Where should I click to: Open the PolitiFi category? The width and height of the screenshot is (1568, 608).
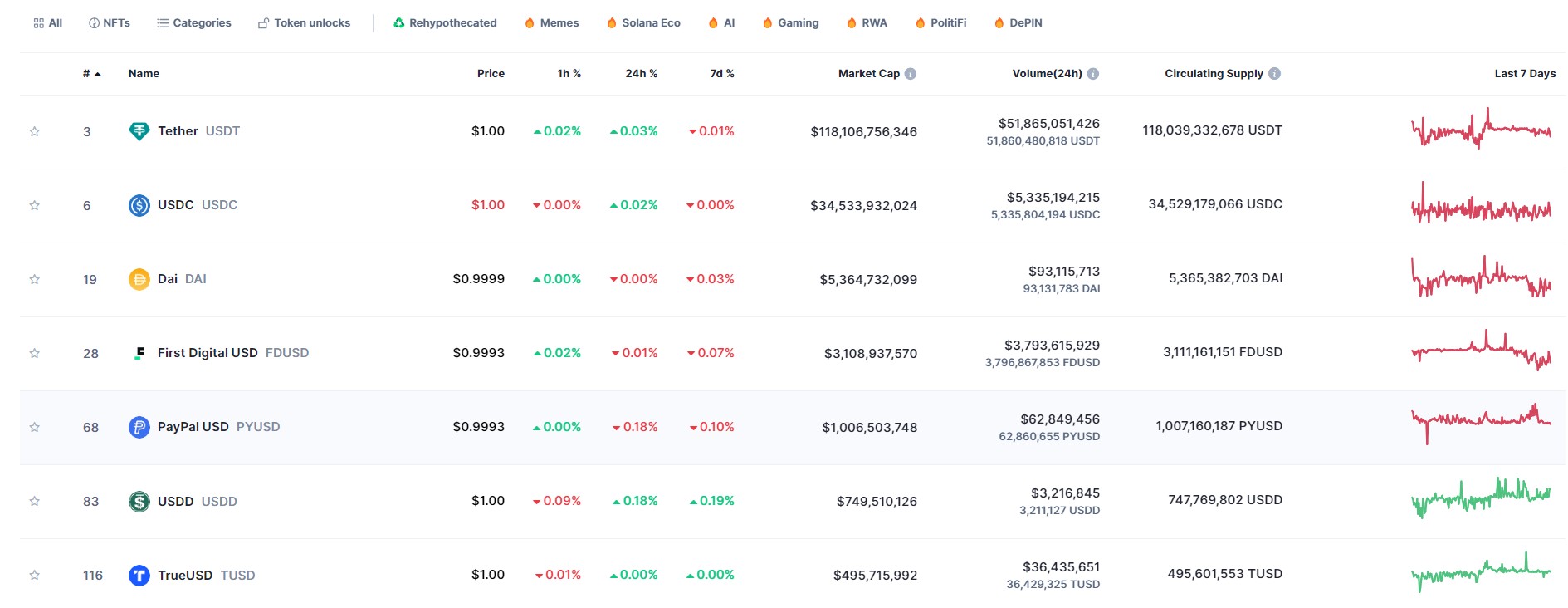coord(940,23)
